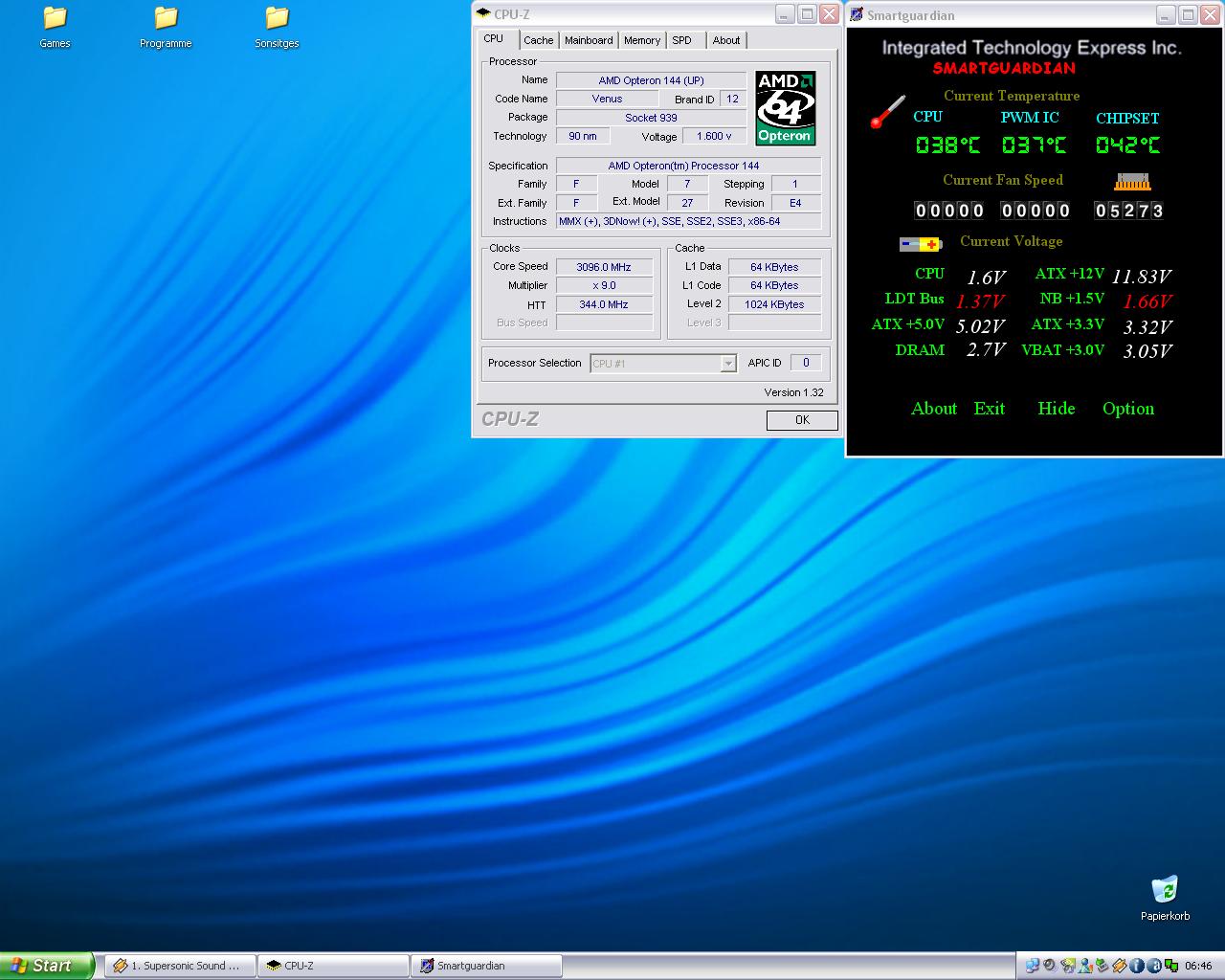Open the Programme desktop folder
The height and width of the screenshot is (980, 1225).
click(166, 18)
